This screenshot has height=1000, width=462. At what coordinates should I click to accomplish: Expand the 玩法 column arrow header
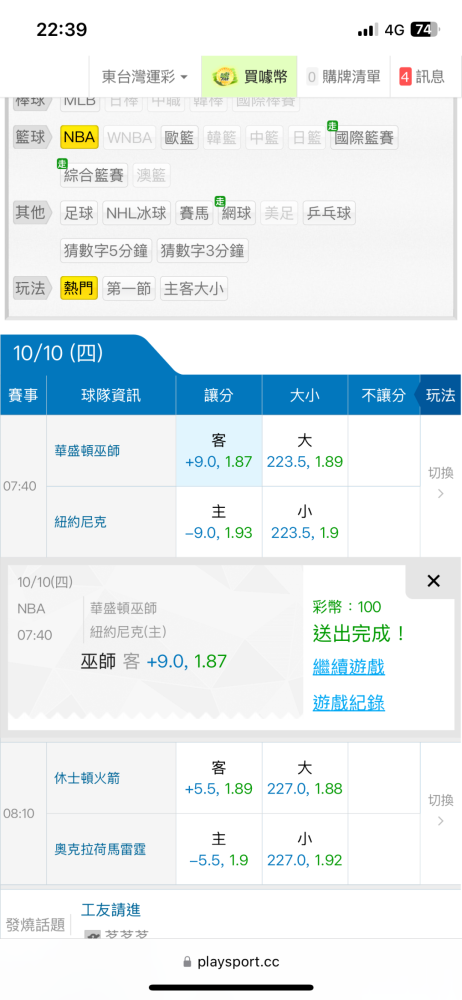click(438, 395)
